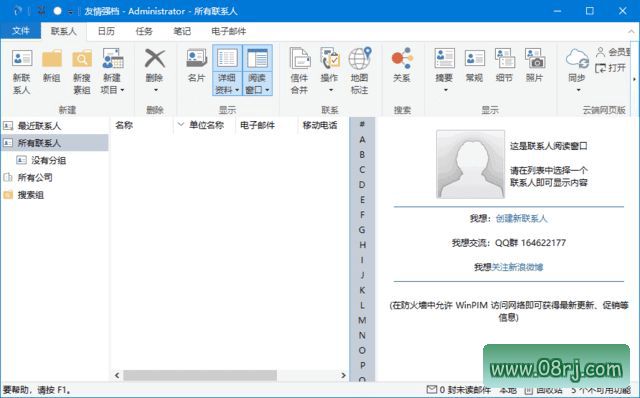
Task: Switch to the Tasks (任务) tab
Action: pos(144,31)
